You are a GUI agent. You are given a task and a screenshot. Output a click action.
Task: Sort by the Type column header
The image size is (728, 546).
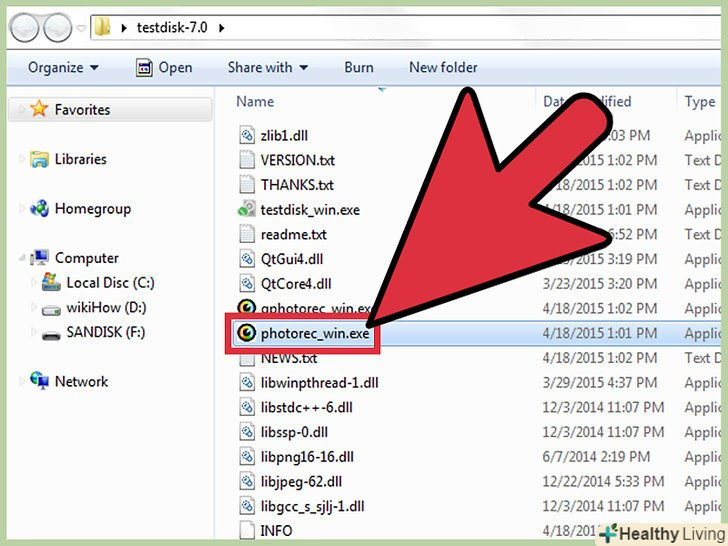(700, 102)
